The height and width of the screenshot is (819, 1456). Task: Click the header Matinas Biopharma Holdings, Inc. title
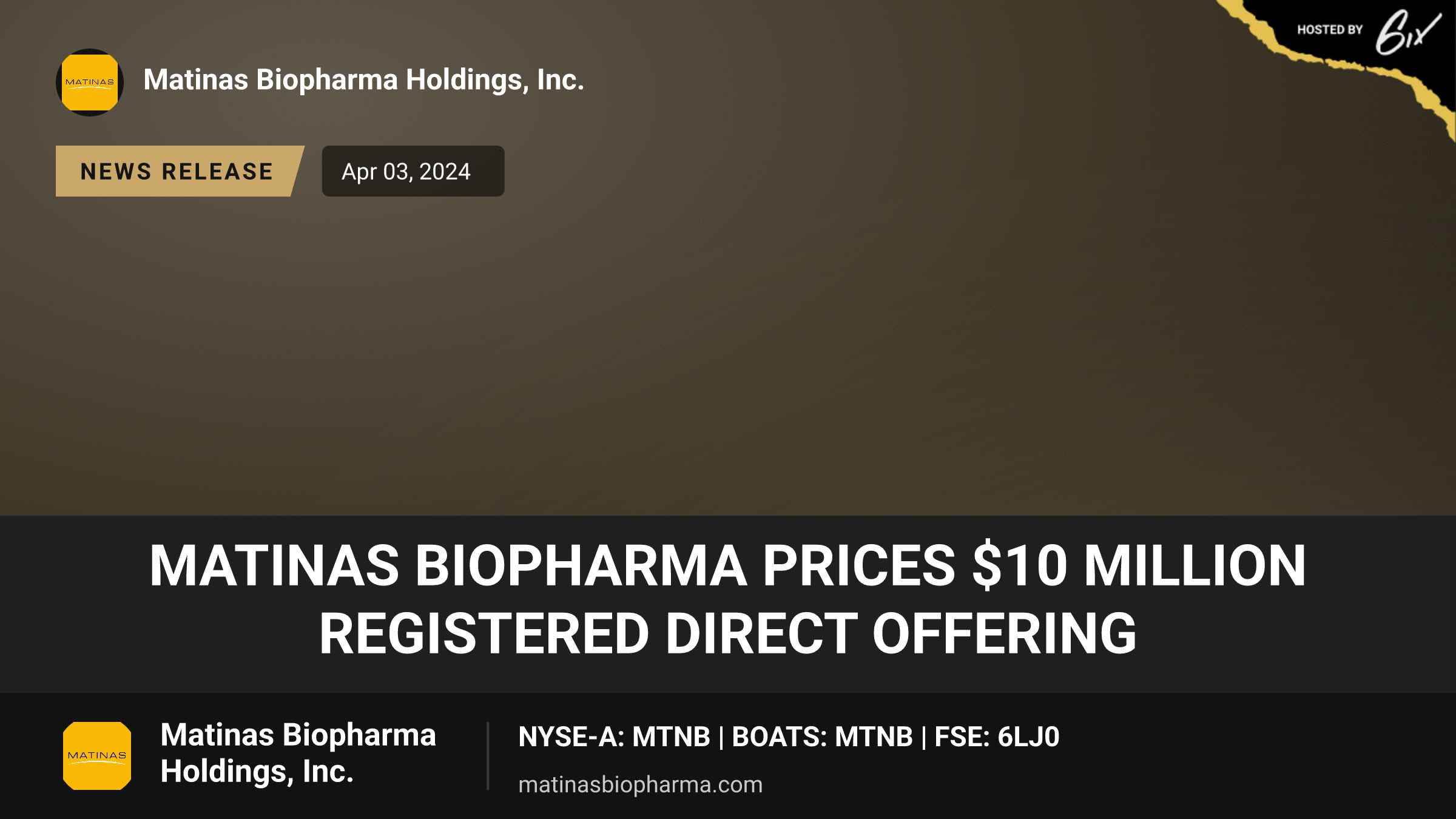[364, 80]
